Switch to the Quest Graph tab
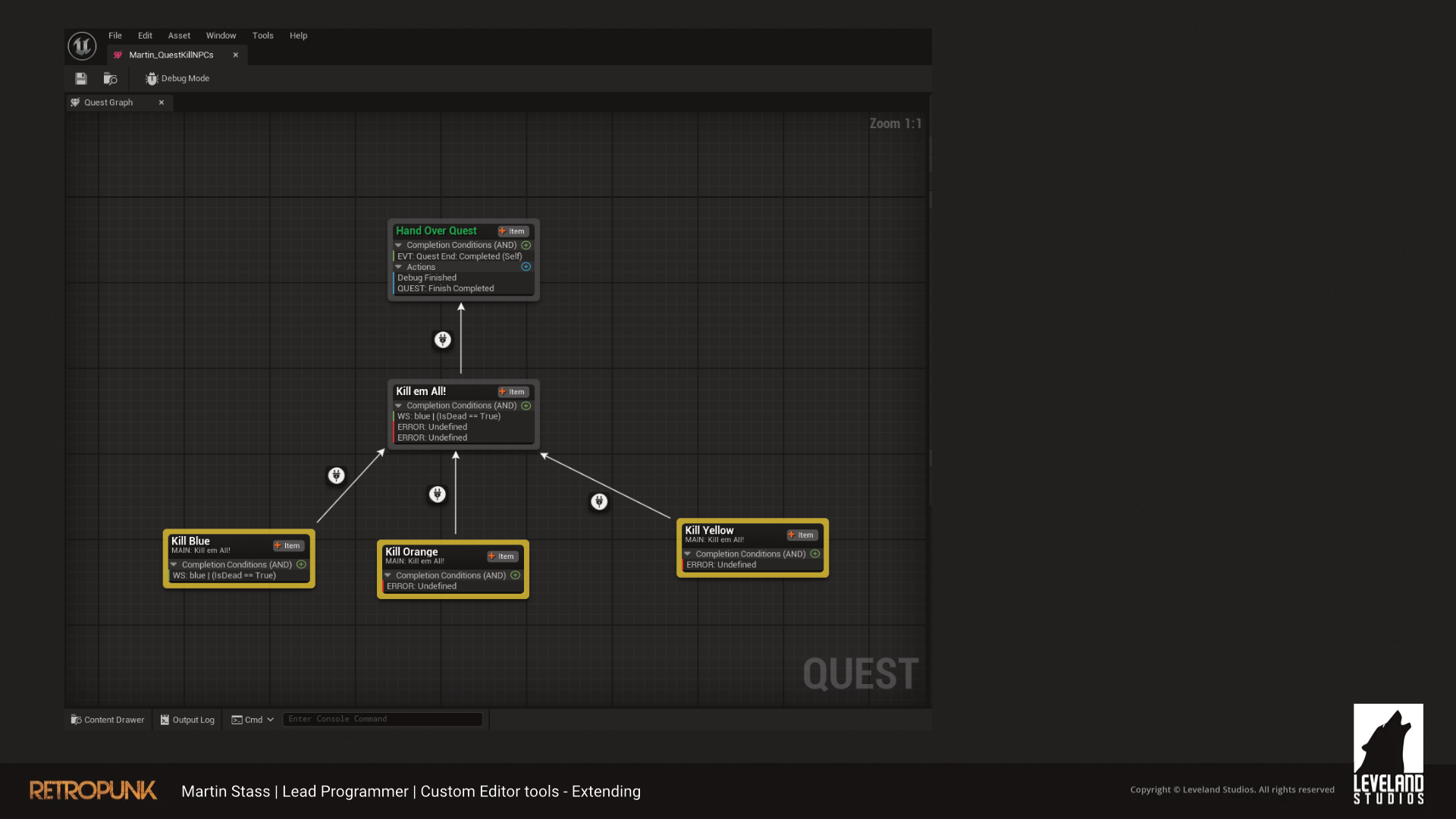 108,102
